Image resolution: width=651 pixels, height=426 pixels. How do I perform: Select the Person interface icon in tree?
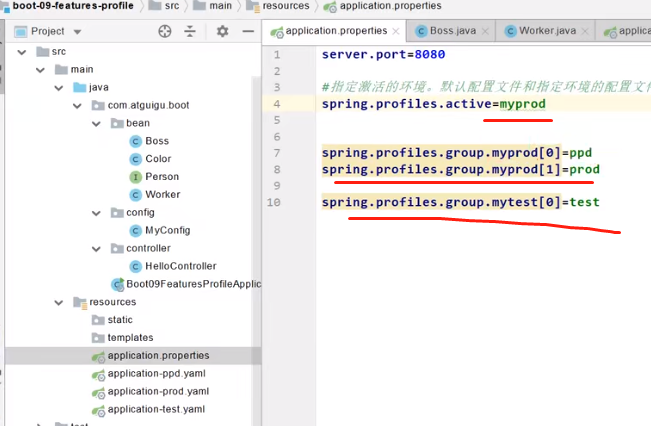[x=135, y=177]
